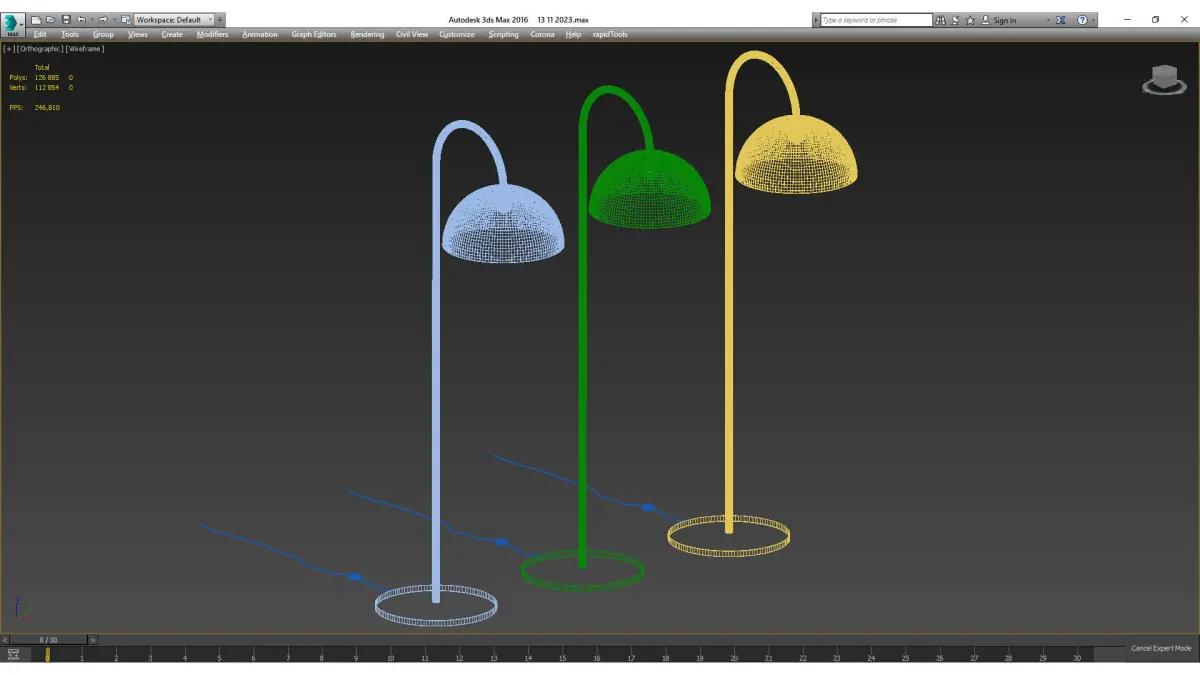1200x675 pixels.
Task: Click the binoculars search icon
Action: tap(941, 20)
